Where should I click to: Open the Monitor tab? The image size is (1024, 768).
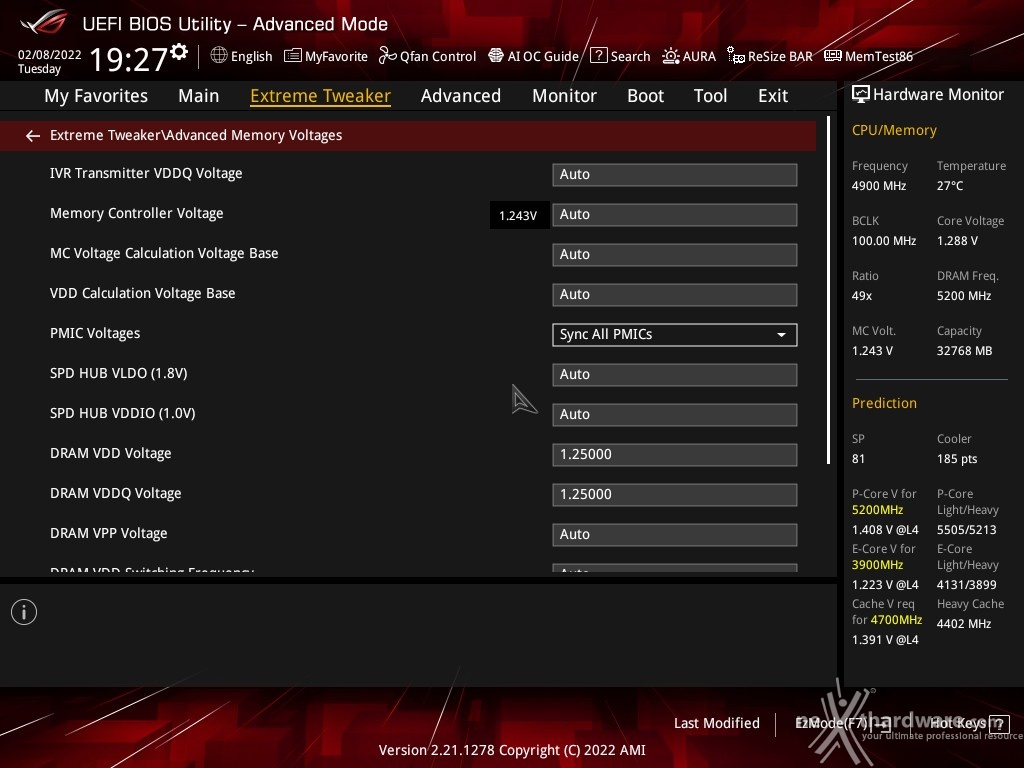[564, 96]
